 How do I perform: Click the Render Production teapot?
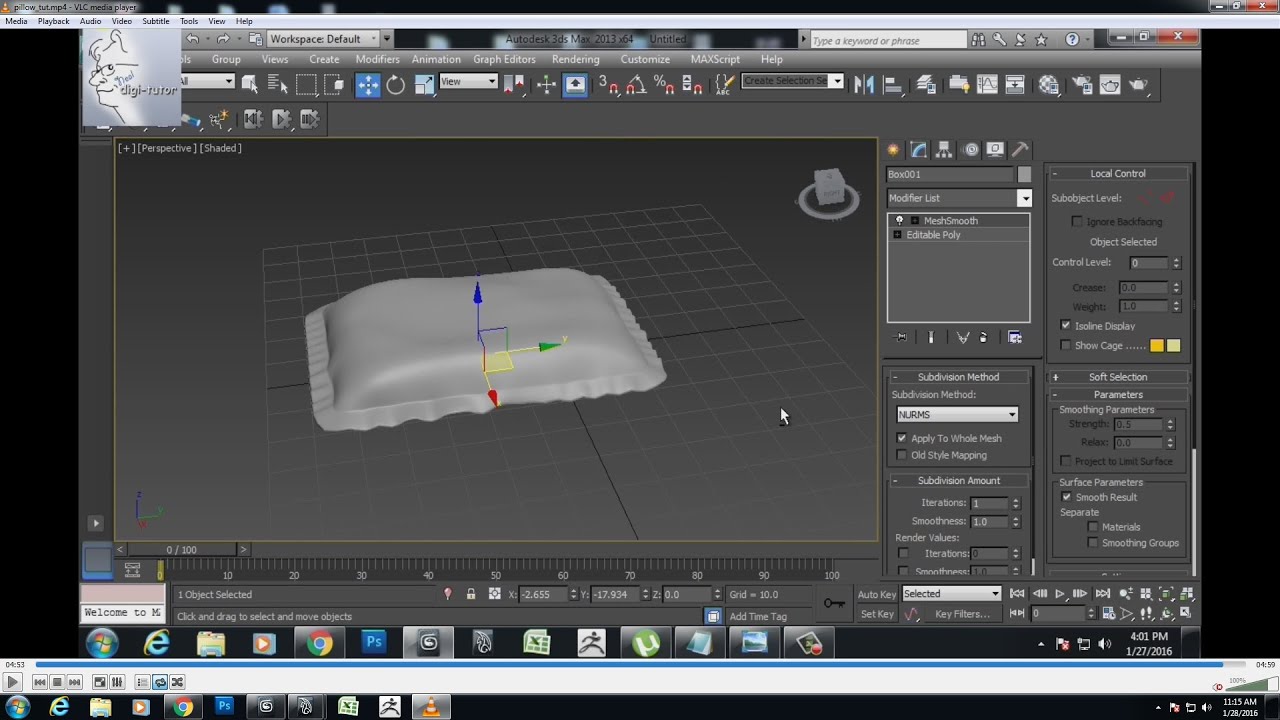(x=1138, y=86)
